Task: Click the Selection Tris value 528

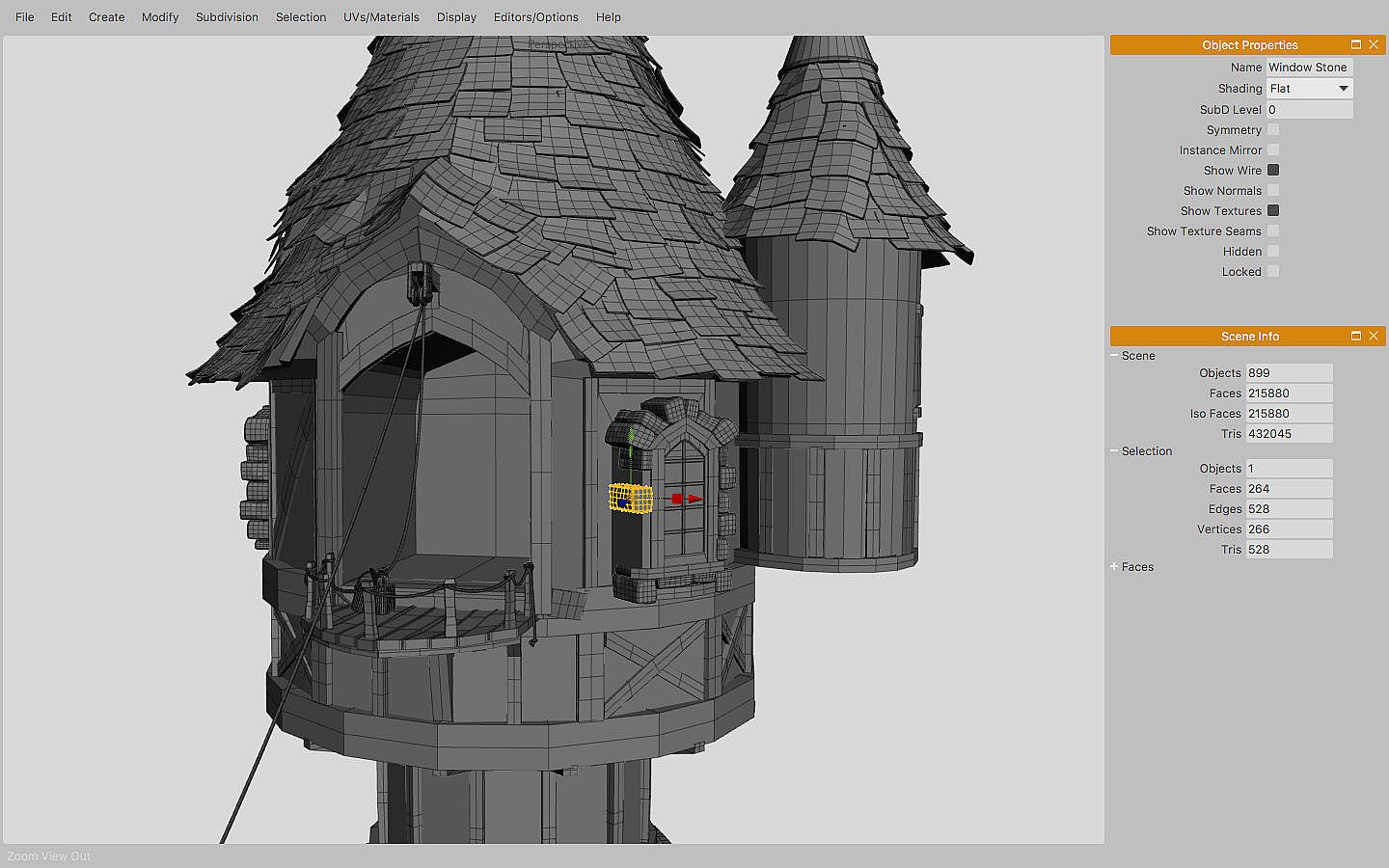Action: pyautogui.click(x=1290, y=550)
